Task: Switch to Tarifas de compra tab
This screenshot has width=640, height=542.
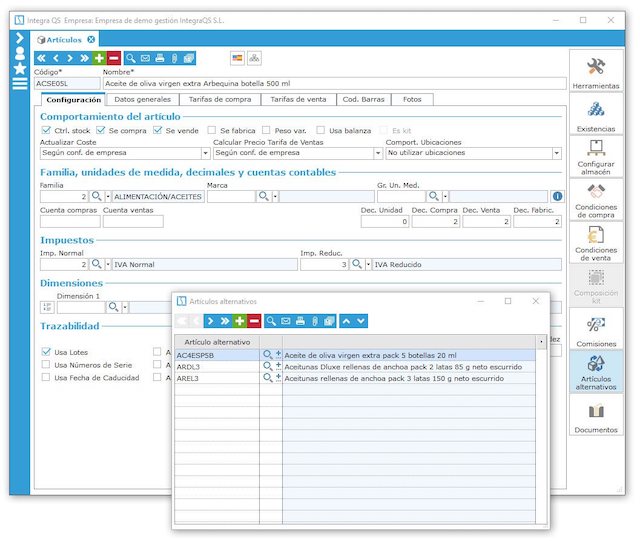Action: [220, 99]
